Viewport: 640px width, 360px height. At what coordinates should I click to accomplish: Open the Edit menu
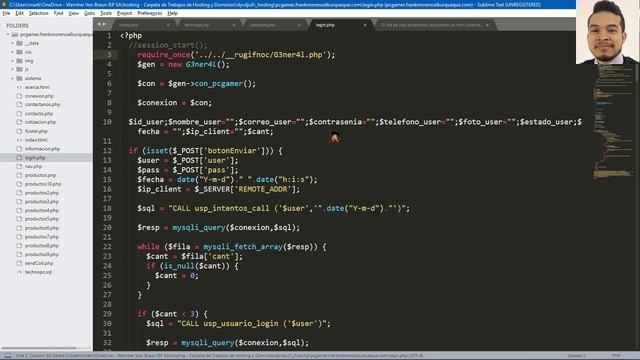19,13
